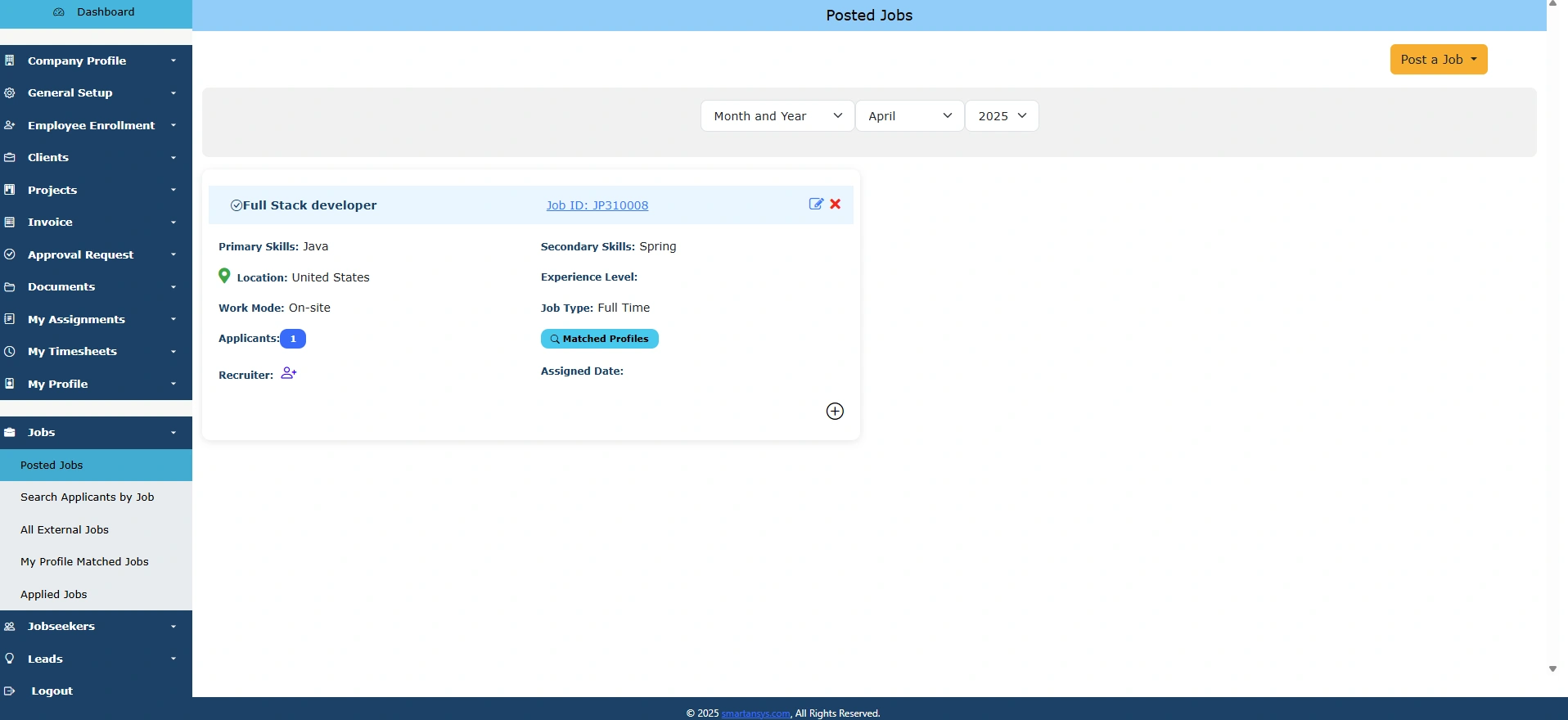Image resolution: width=1568 pixels, height=720 pixels.
Task: Open All External Jobs menu item
Action: [x=65, y=529]
